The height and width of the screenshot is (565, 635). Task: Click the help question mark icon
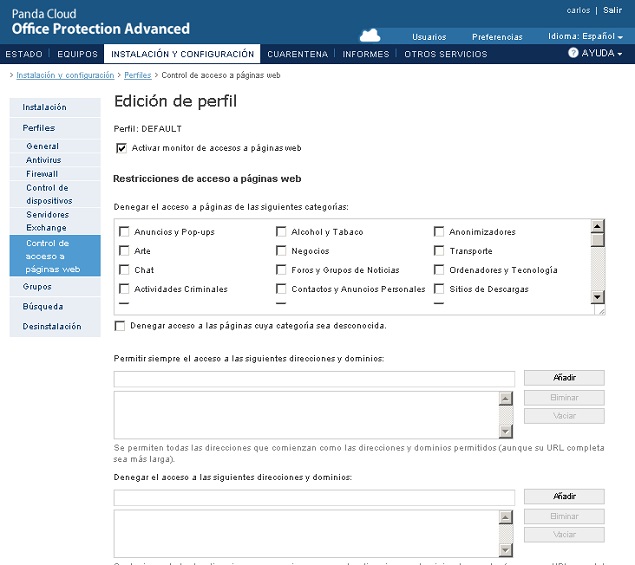coord(573,53)
